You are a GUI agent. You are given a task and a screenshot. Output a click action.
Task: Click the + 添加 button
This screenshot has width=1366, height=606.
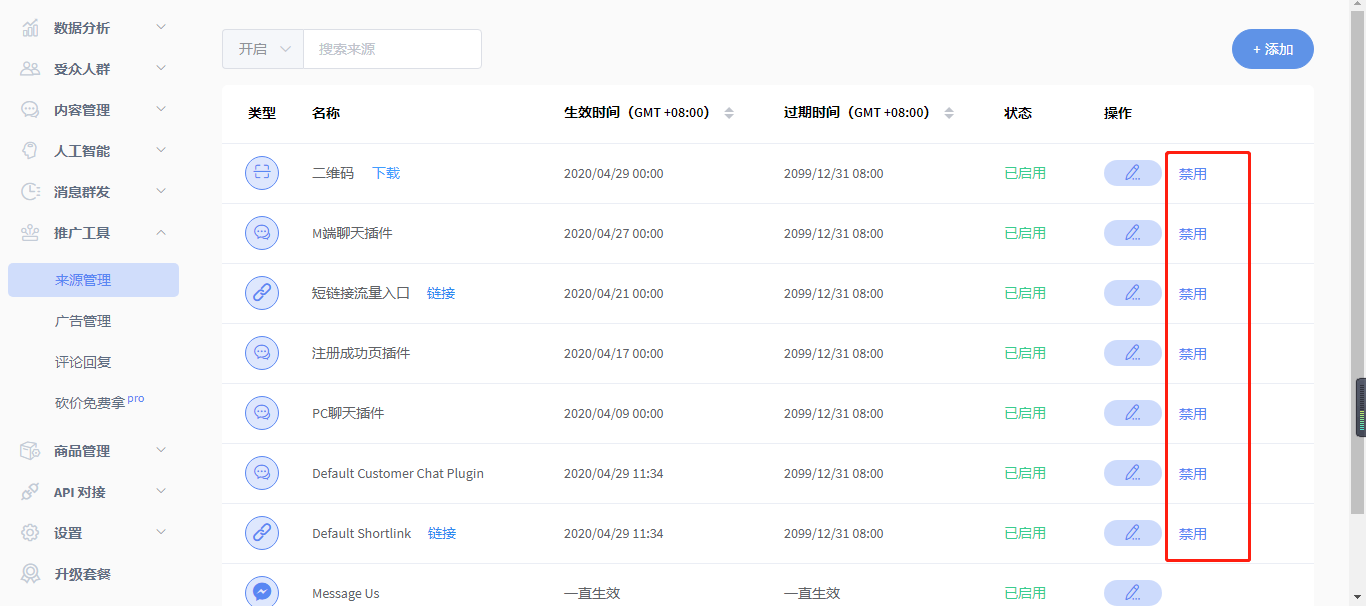(1273, 49)
